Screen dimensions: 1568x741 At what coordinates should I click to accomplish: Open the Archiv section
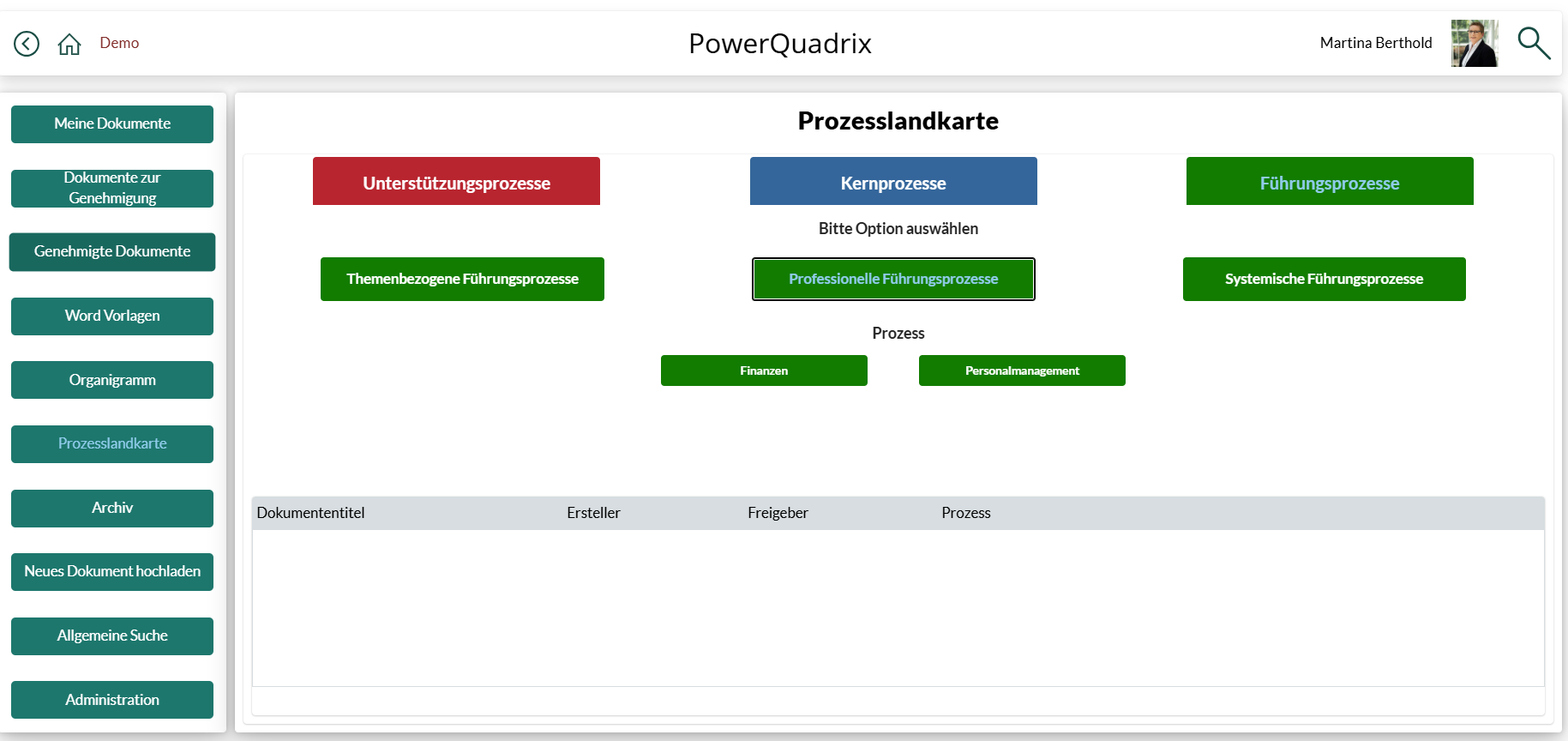coord(112,509)
